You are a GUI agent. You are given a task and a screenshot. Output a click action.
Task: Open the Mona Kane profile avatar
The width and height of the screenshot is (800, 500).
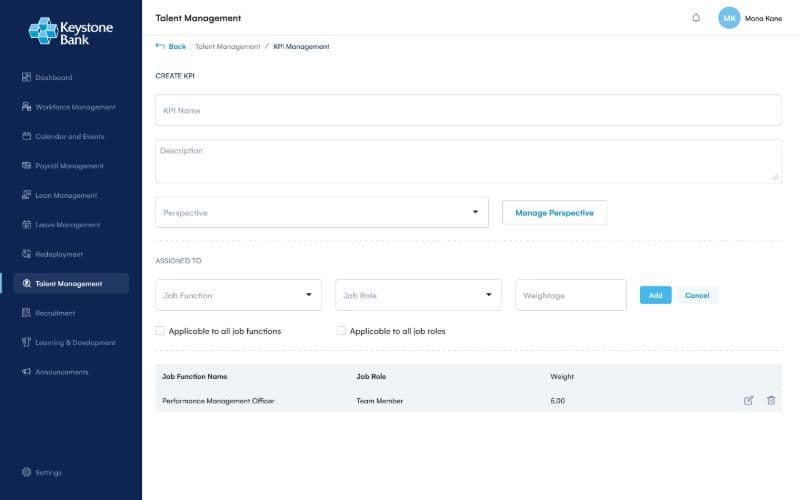pyautogui.click(x=729, y=18)
